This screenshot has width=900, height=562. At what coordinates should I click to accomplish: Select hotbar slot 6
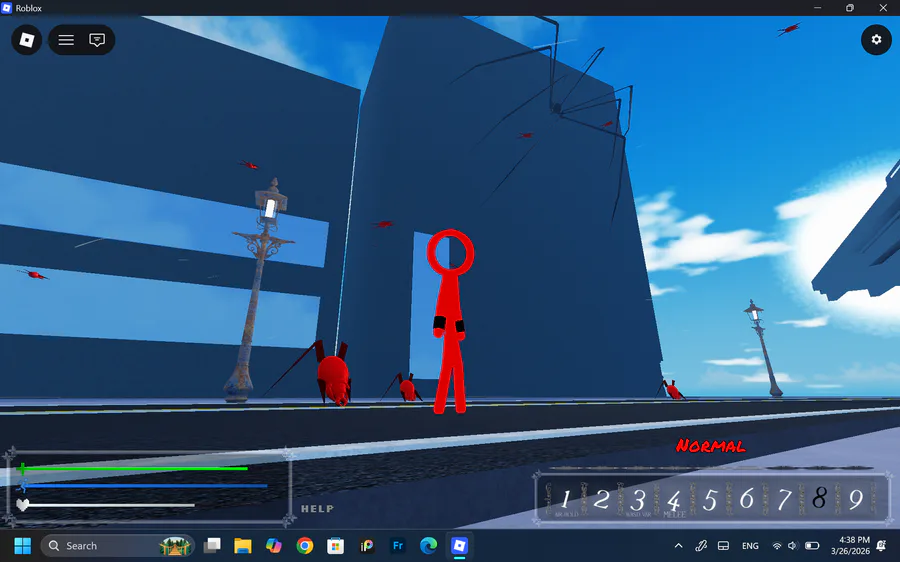click(747, 499)
